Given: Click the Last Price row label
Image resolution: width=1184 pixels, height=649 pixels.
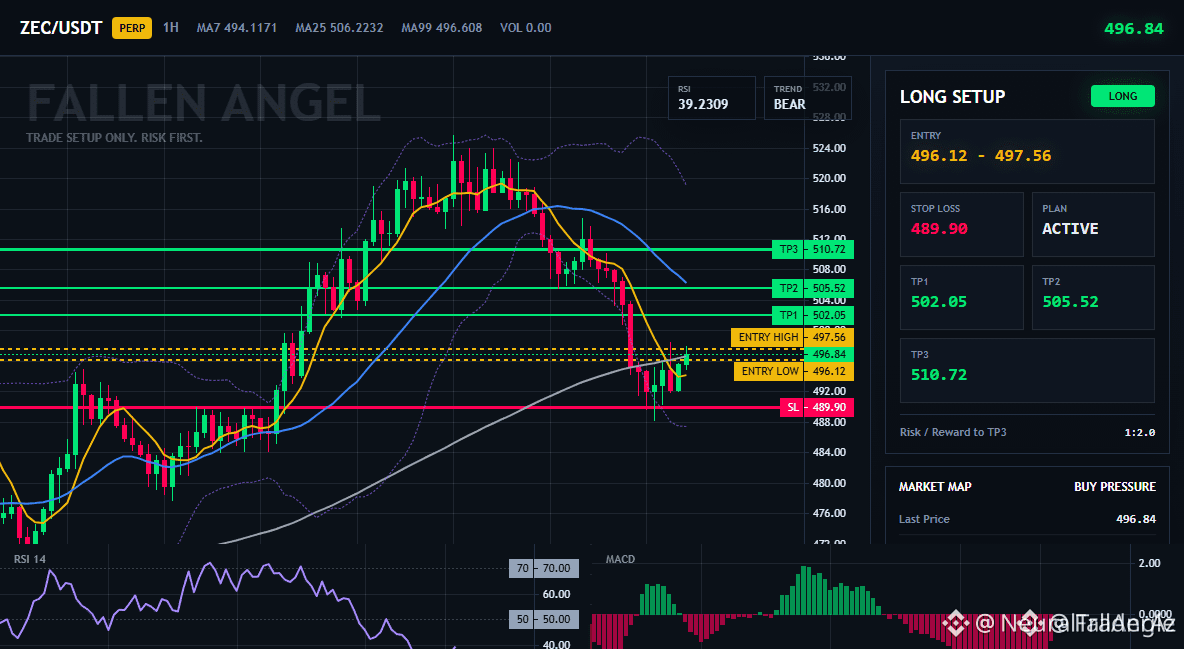Looking at the screenshot, I should coord(924,519).
